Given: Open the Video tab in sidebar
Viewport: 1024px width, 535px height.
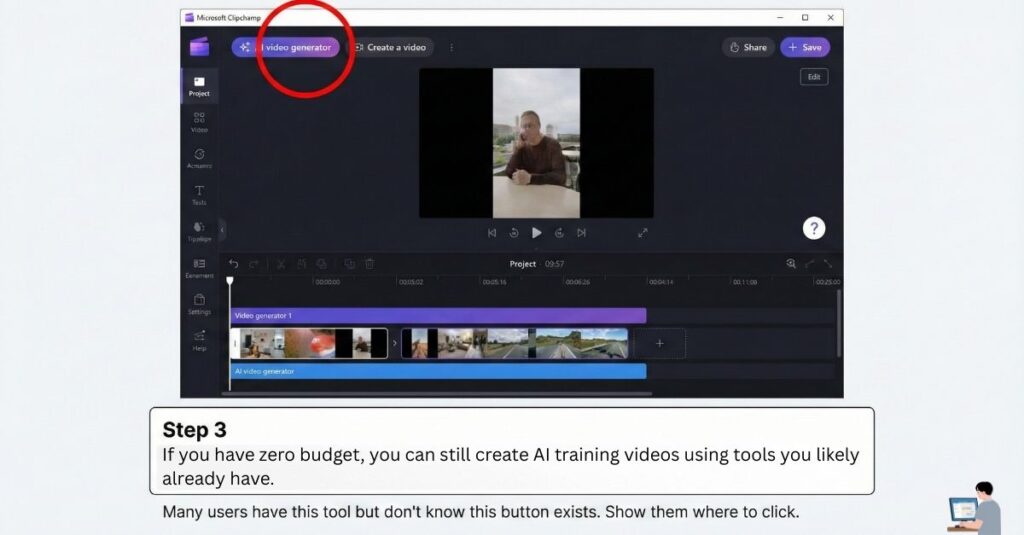Looking at the screenshot, I should [199, 122].
